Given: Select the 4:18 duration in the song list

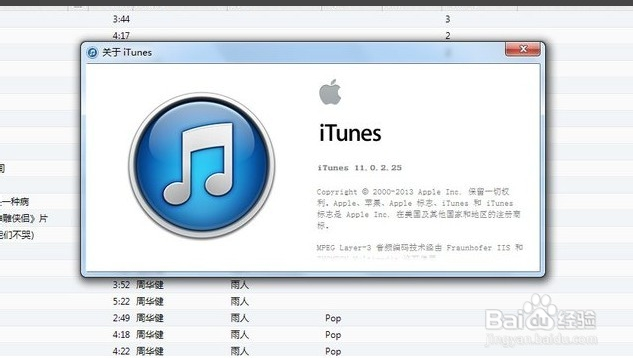Looking at the screenshot, I should [121, 335].
